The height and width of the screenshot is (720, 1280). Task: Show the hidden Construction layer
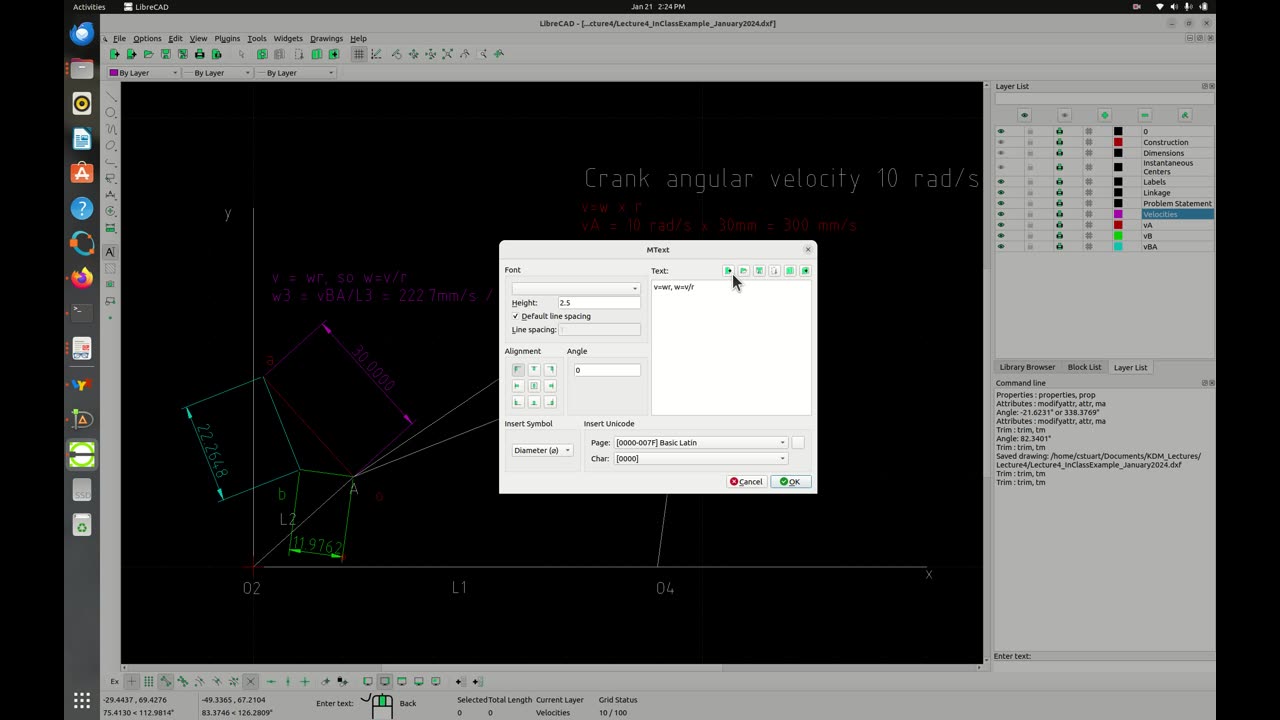point(1000,142)
